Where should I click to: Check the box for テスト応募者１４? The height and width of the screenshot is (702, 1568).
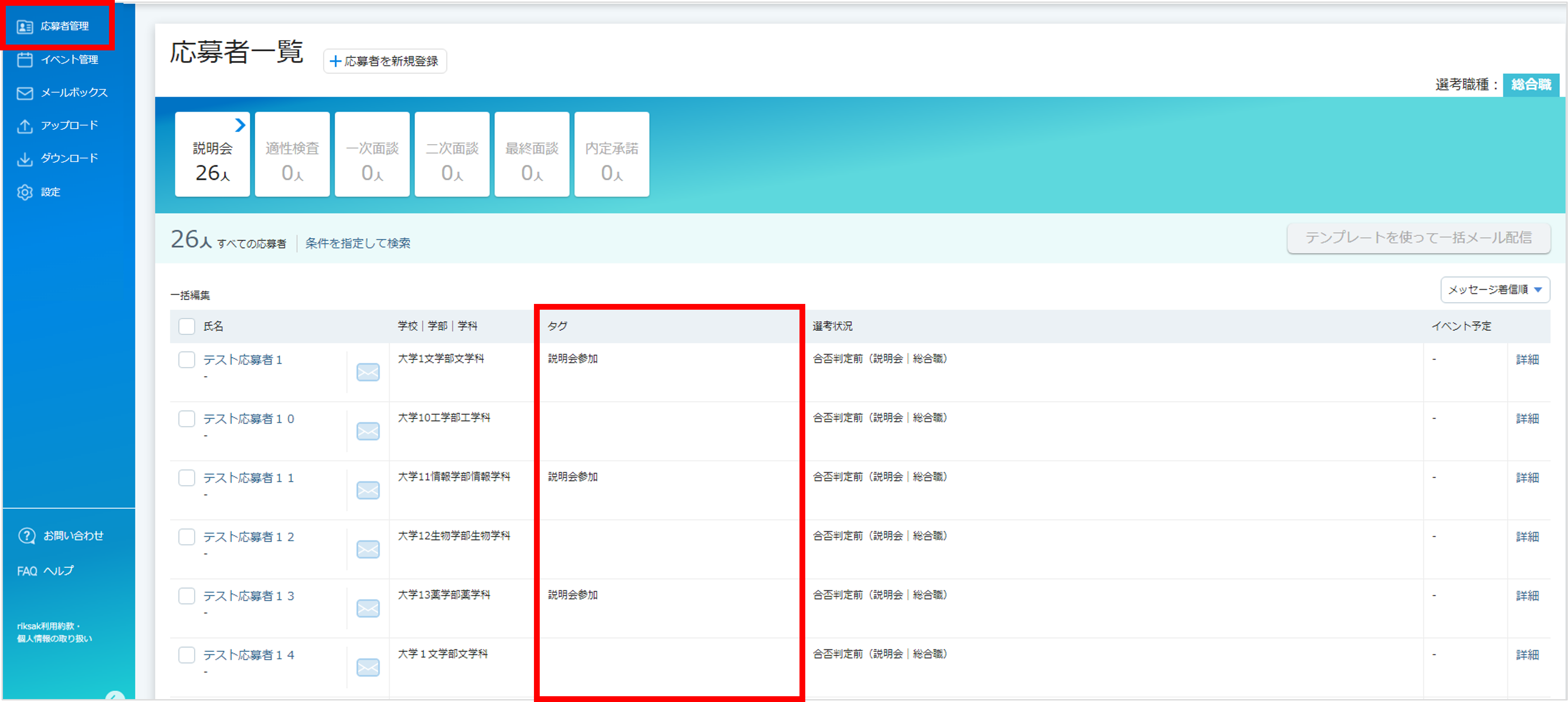pyautogui.click(x=187, y=655)
